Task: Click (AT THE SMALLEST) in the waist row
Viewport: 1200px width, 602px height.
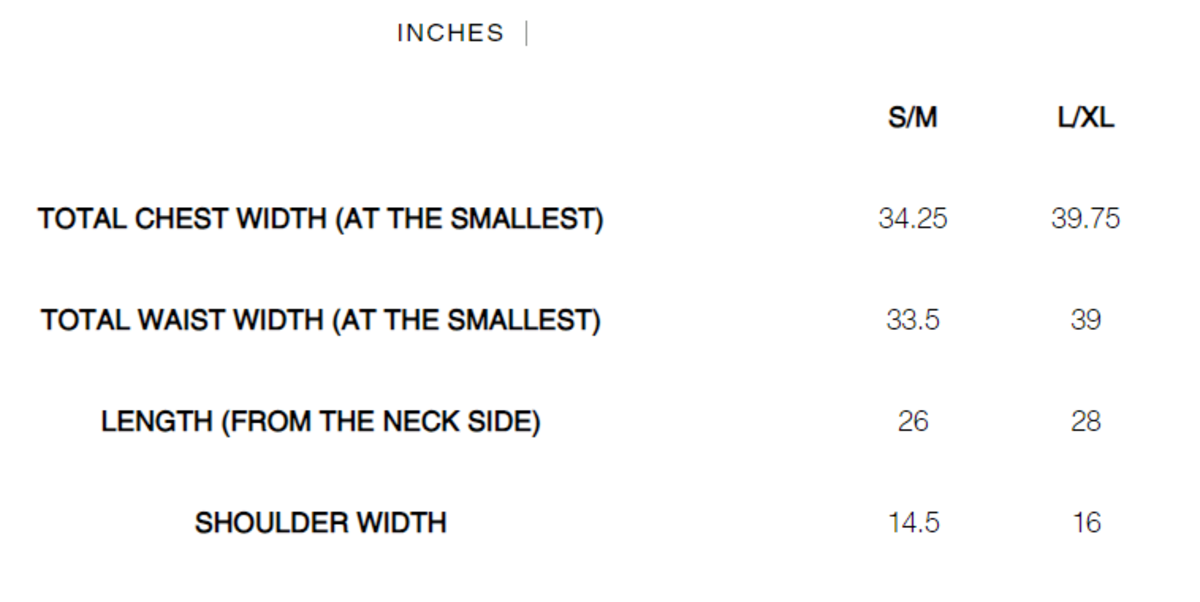Action: 466,320
